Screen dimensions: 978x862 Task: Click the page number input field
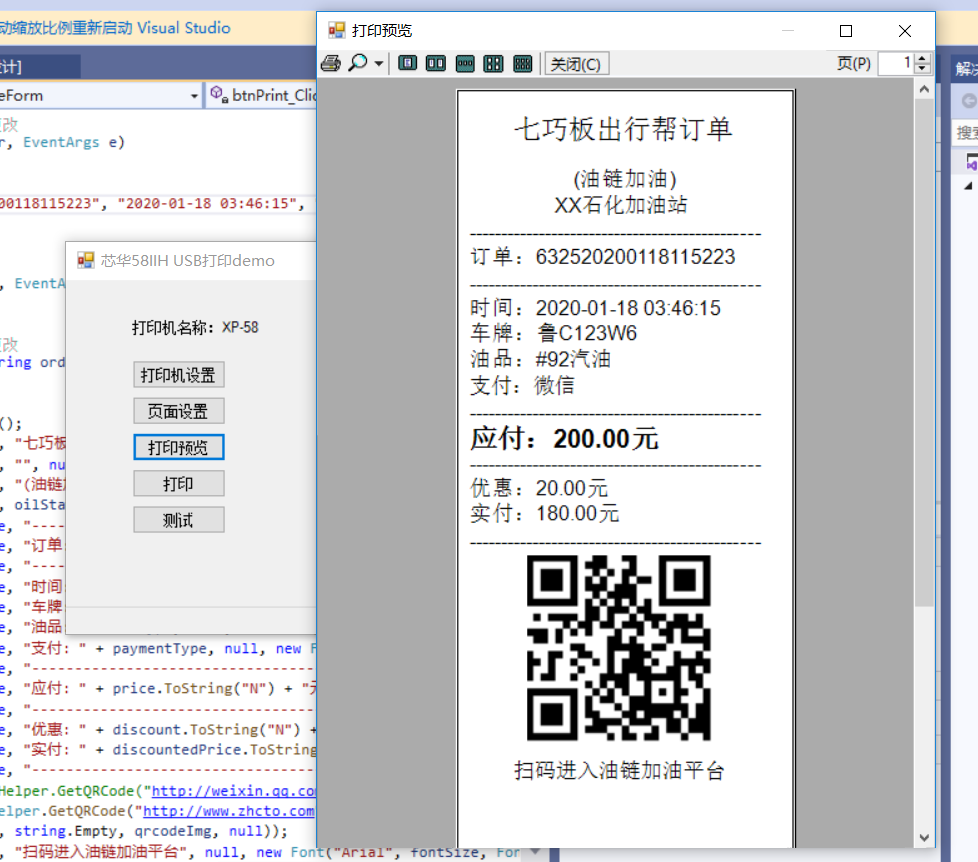coord(896,63)
